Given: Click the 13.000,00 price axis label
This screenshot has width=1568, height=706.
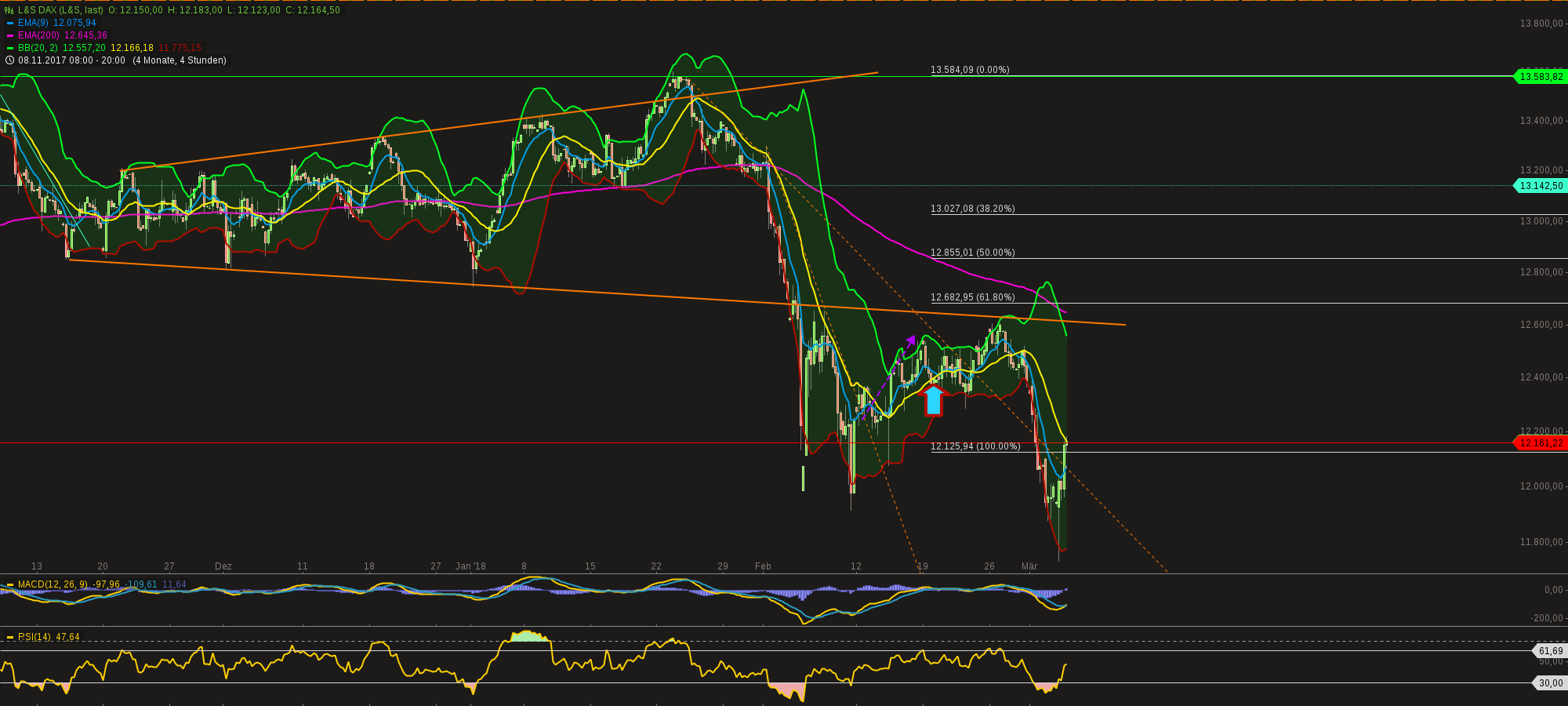Looking at the screenshot, I should pyautogui.click(x=1541, y=221).
